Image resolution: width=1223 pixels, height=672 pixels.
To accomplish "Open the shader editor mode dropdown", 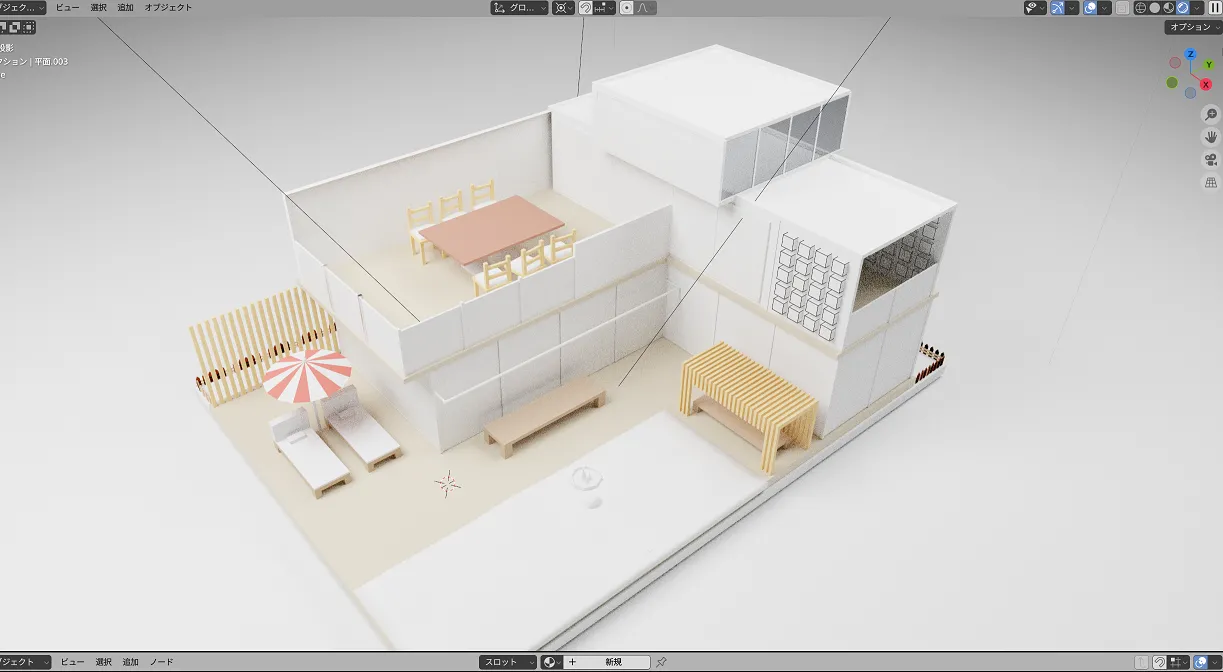I will [x=24, y=662].
